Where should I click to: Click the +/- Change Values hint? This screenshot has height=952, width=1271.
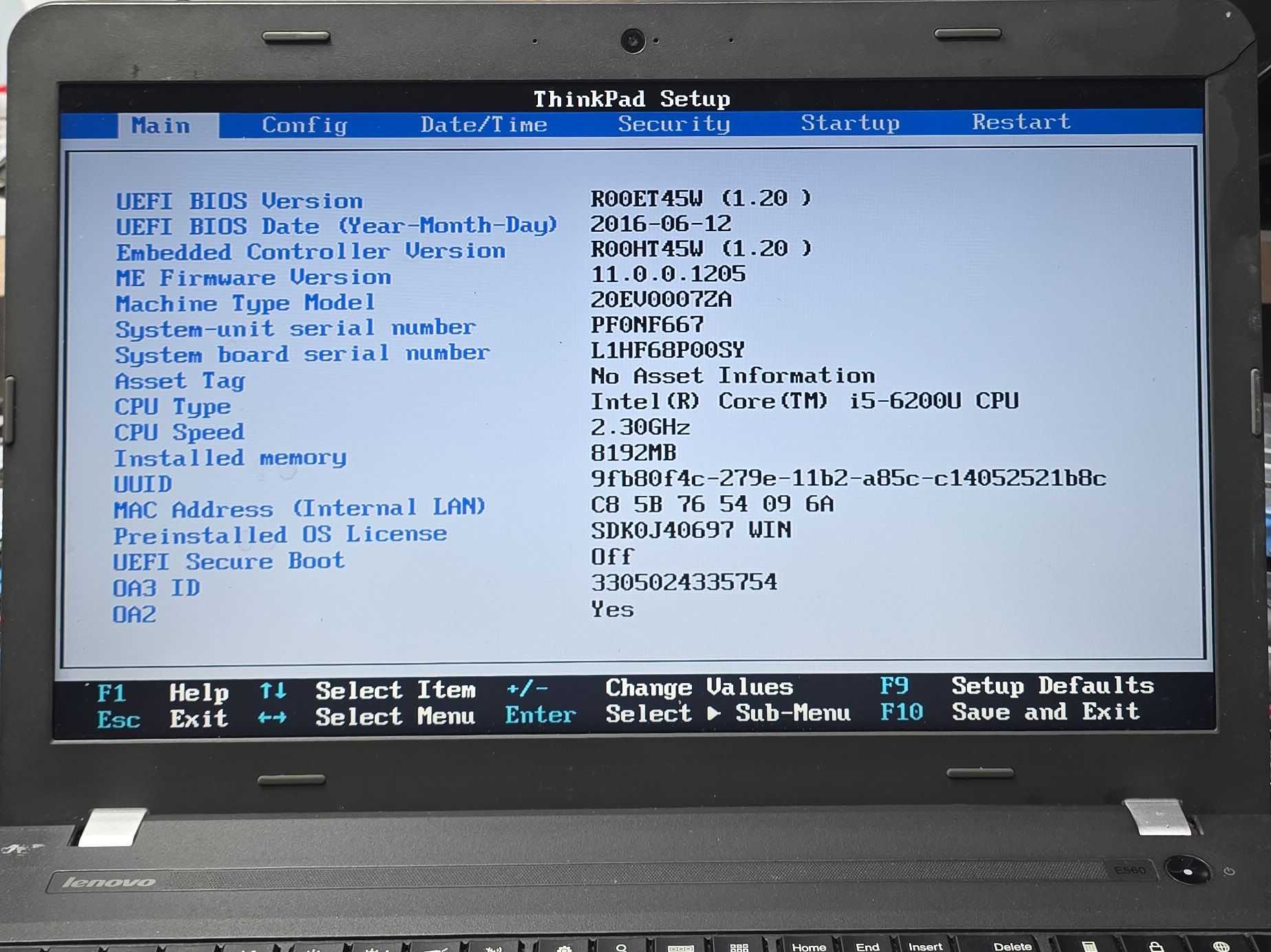650,688
